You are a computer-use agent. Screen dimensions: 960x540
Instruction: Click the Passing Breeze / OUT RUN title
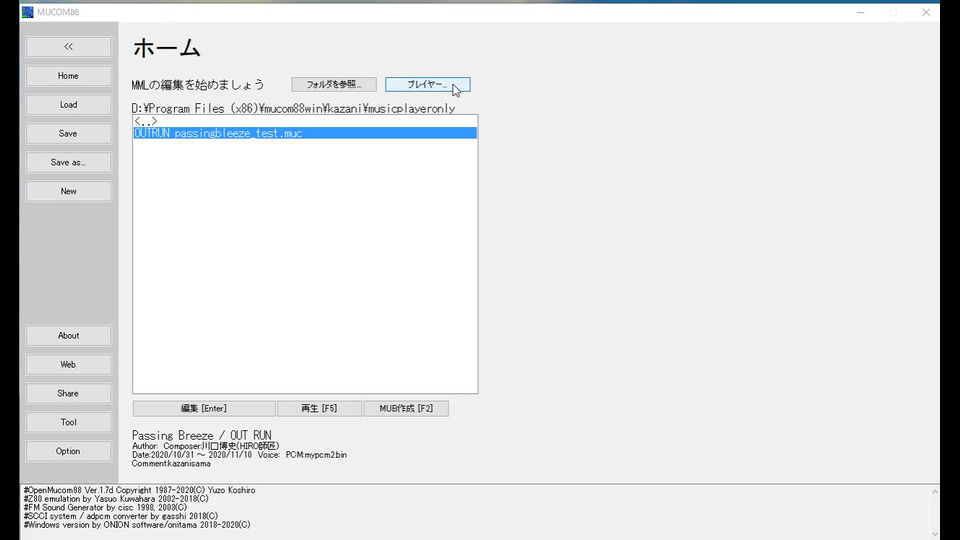(x=201, y=435)
